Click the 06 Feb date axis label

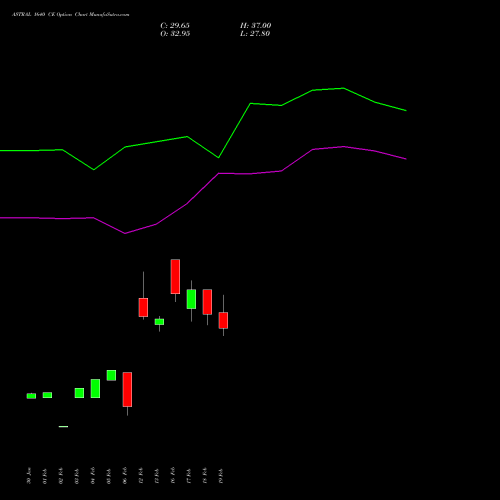[125, 476]
